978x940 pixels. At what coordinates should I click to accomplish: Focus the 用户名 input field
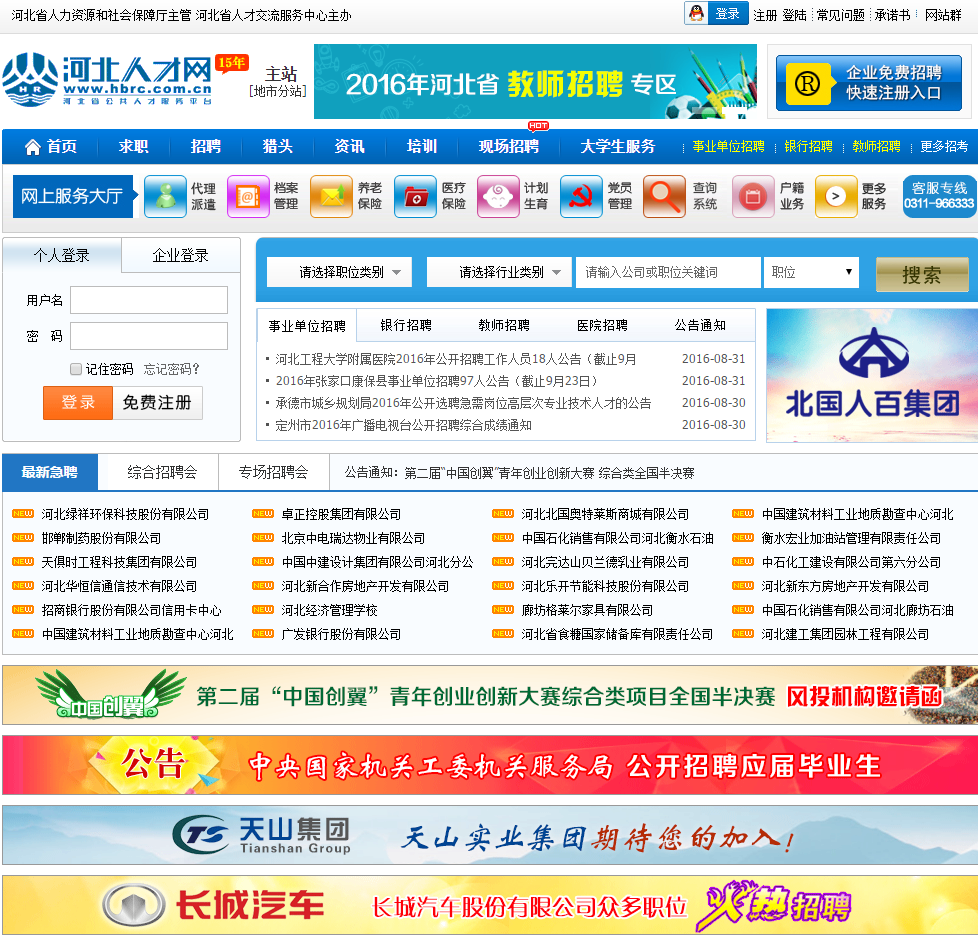tap(149, 300)
